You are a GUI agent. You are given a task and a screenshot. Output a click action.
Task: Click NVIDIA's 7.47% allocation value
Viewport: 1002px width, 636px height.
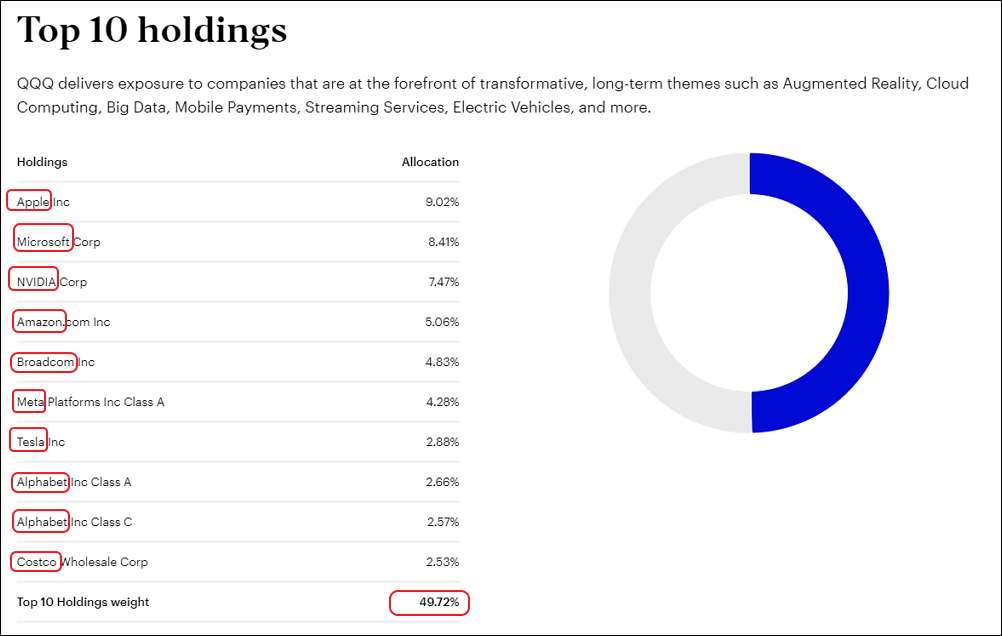pyautogui.click(x=443, y=282)
